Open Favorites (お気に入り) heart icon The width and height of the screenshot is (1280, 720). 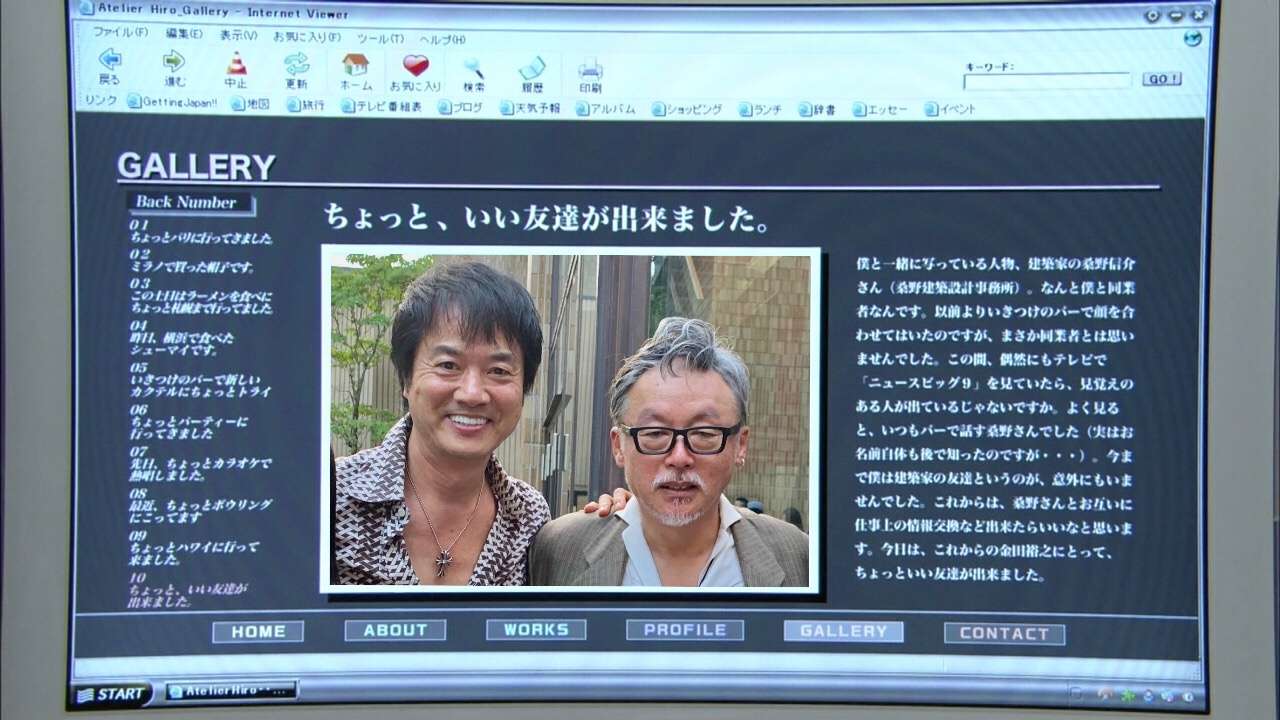click(415, 66)
